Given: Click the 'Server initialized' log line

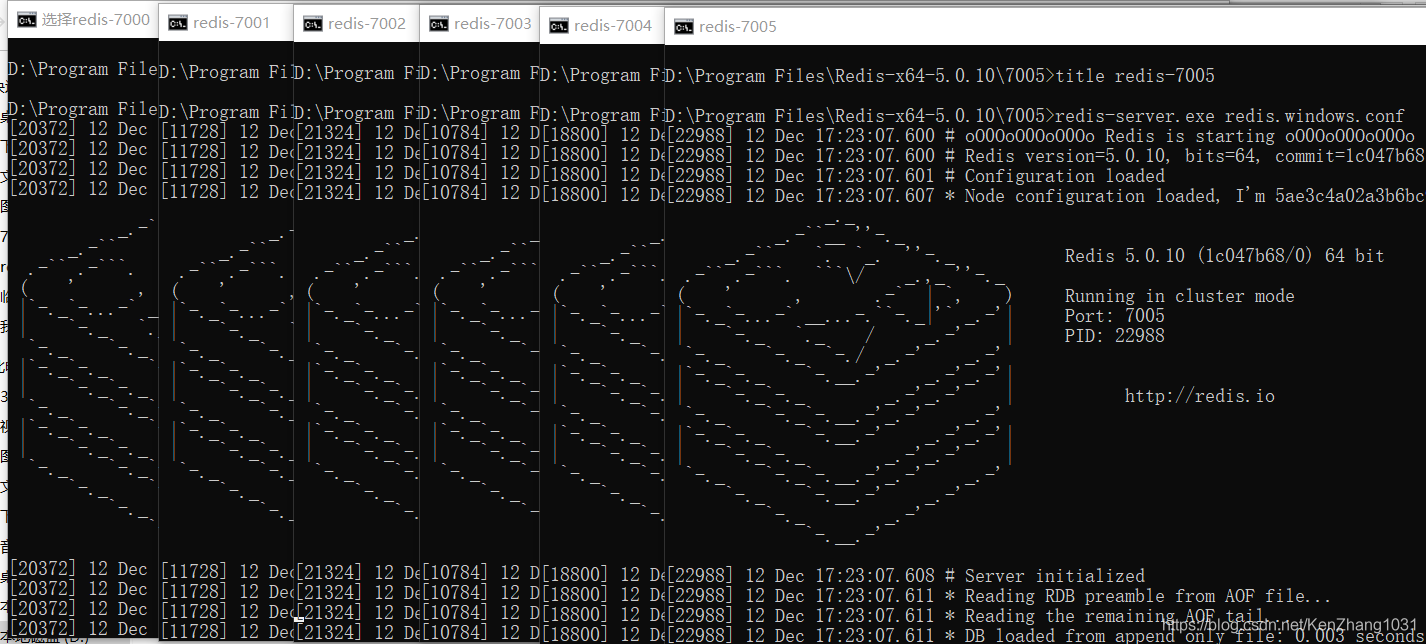Looking at the screenshot, I should [x=905, y=576].
